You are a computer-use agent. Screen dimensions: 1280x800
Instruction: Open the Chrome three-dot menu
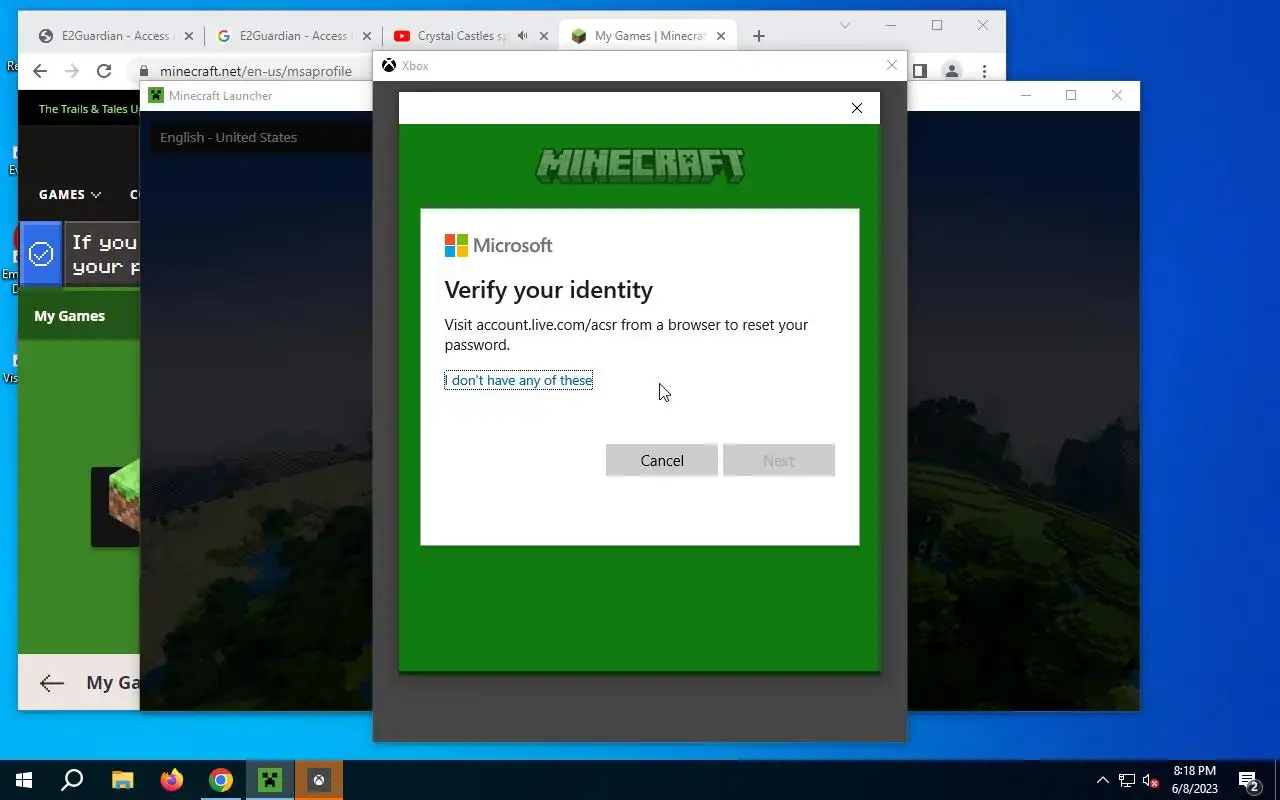click(x=985, y=71)
